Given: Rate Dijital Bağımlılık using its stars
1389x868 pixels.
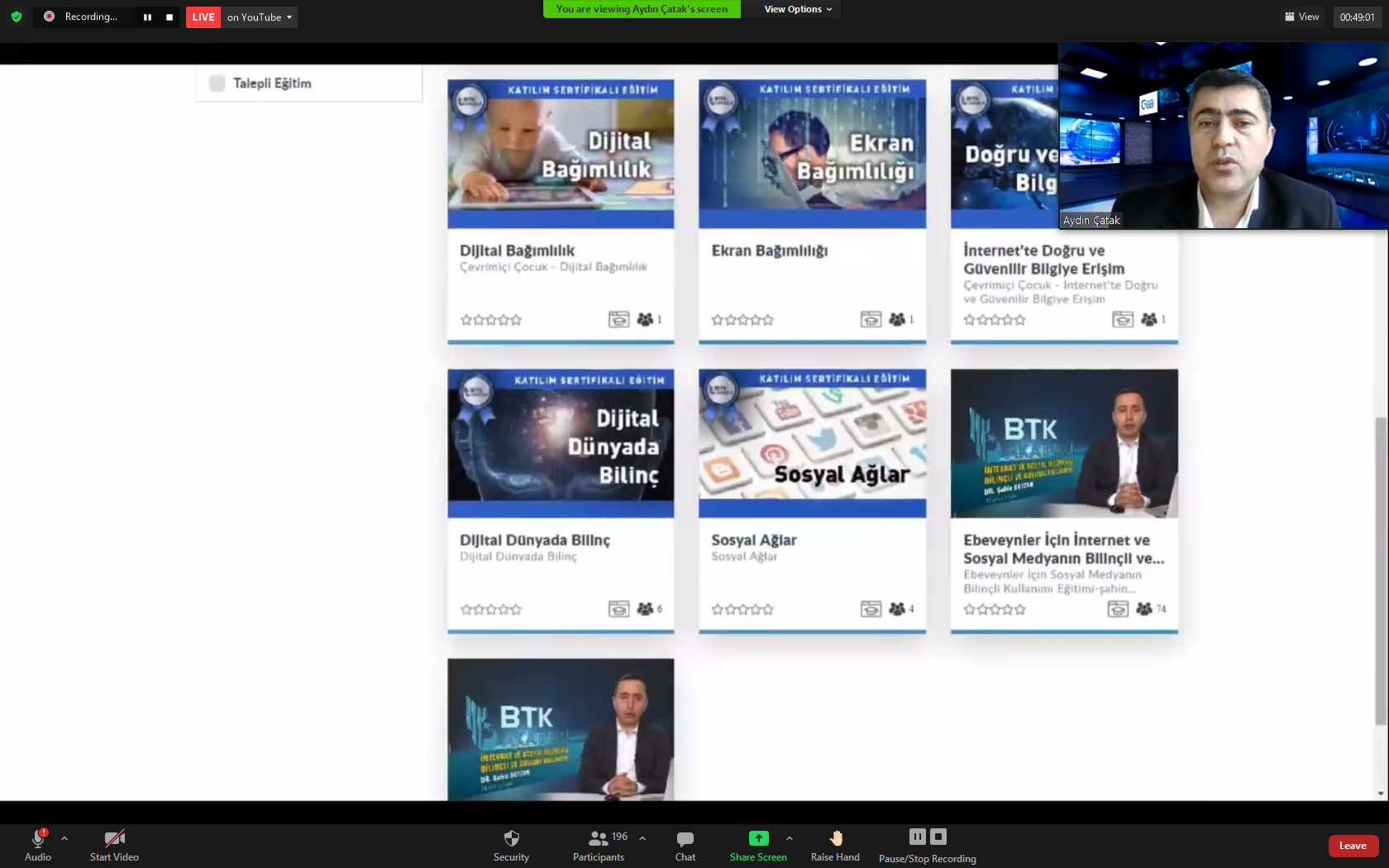Looking at the screenshot, I should click(x=491, y=320).
